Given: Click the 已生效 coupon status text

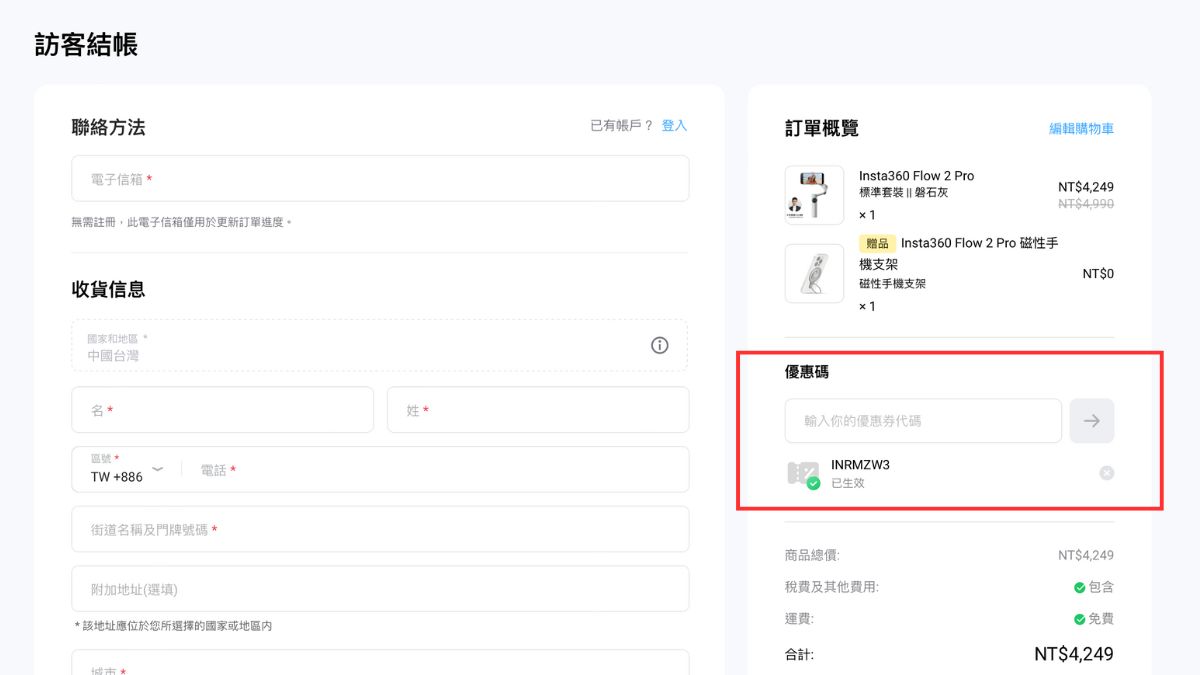Looking at the screenshot, I should 847,483.
